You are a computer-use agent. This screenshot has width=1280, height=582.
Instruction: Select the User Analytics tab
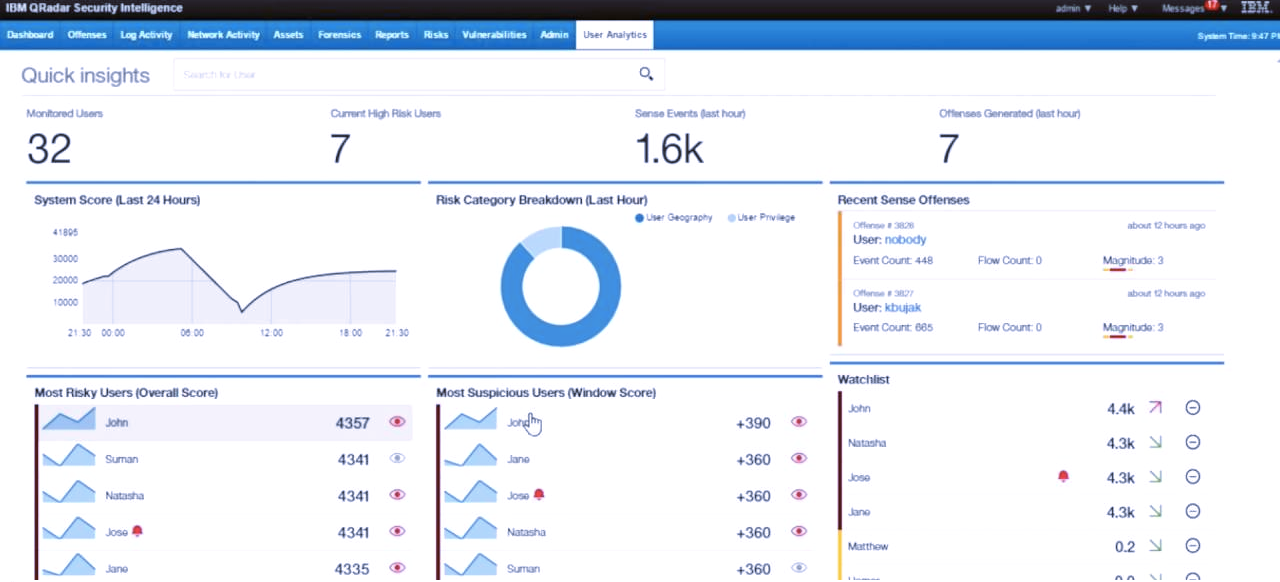click(x=615, y=35)
